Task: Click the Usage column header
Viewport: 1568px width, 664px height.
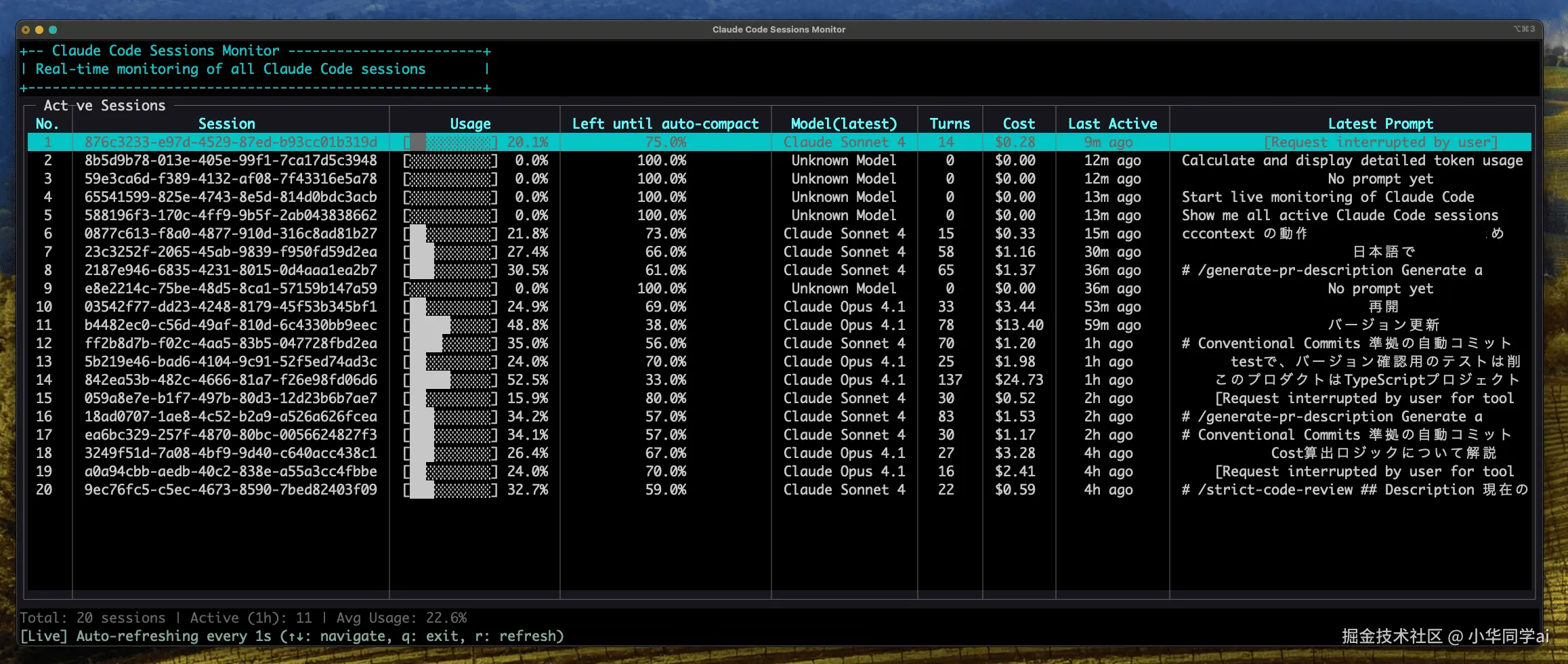Action: tap(471, 124)
